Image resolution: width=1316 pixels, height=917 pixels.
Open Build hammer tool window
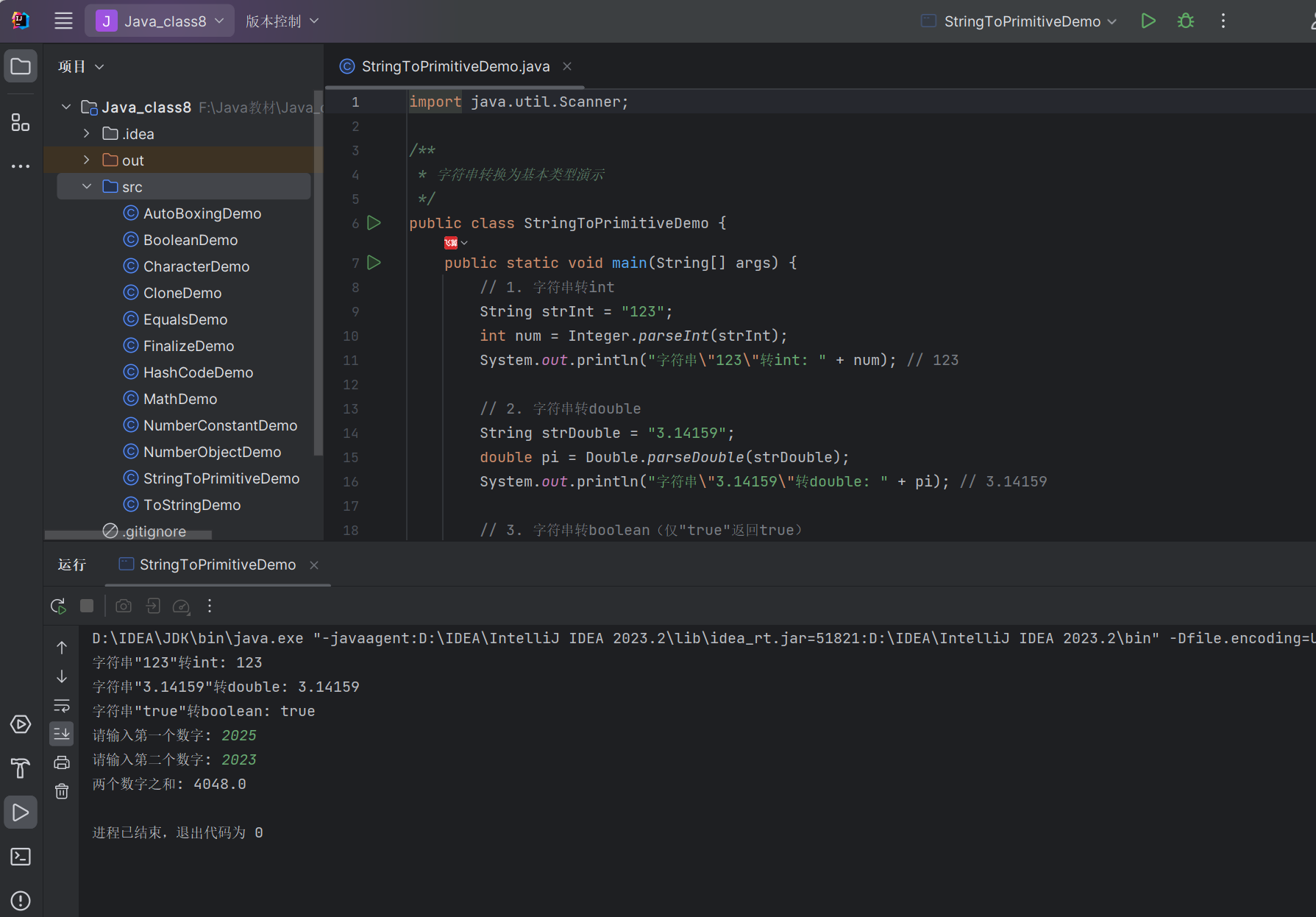tap(21, 768)
